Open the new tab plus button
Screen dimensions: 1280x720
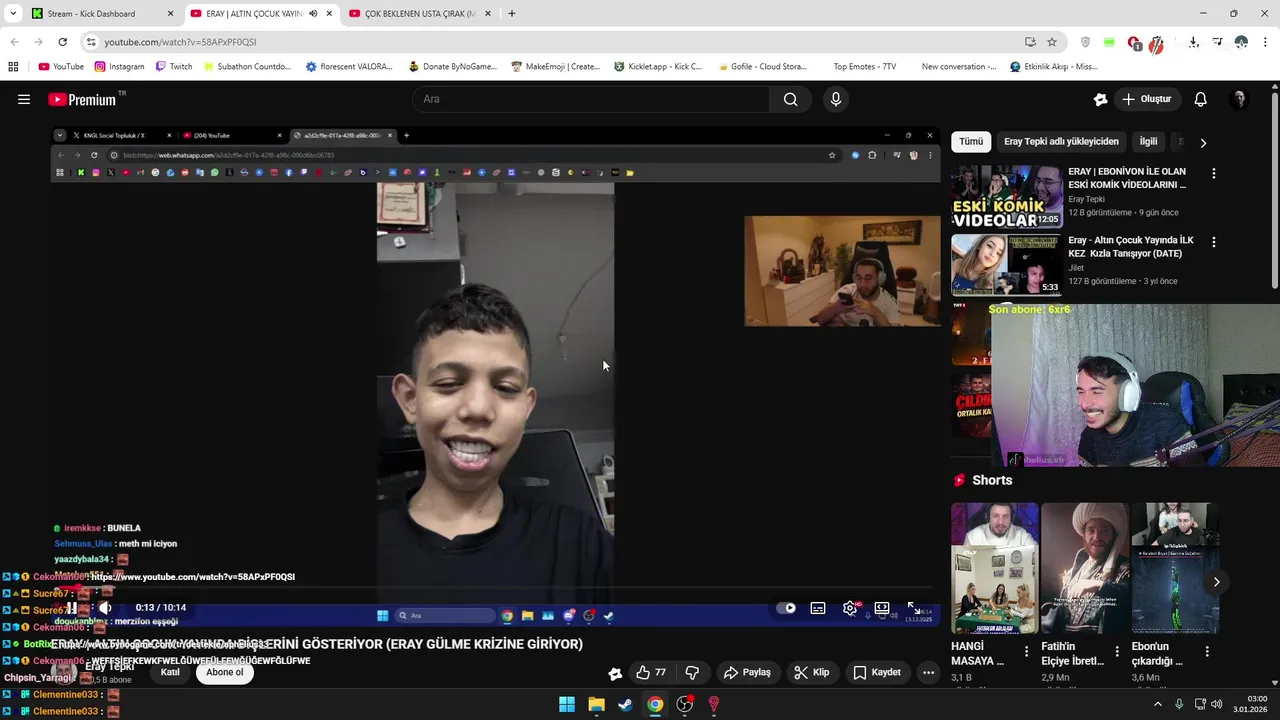(x=512, y=14)
